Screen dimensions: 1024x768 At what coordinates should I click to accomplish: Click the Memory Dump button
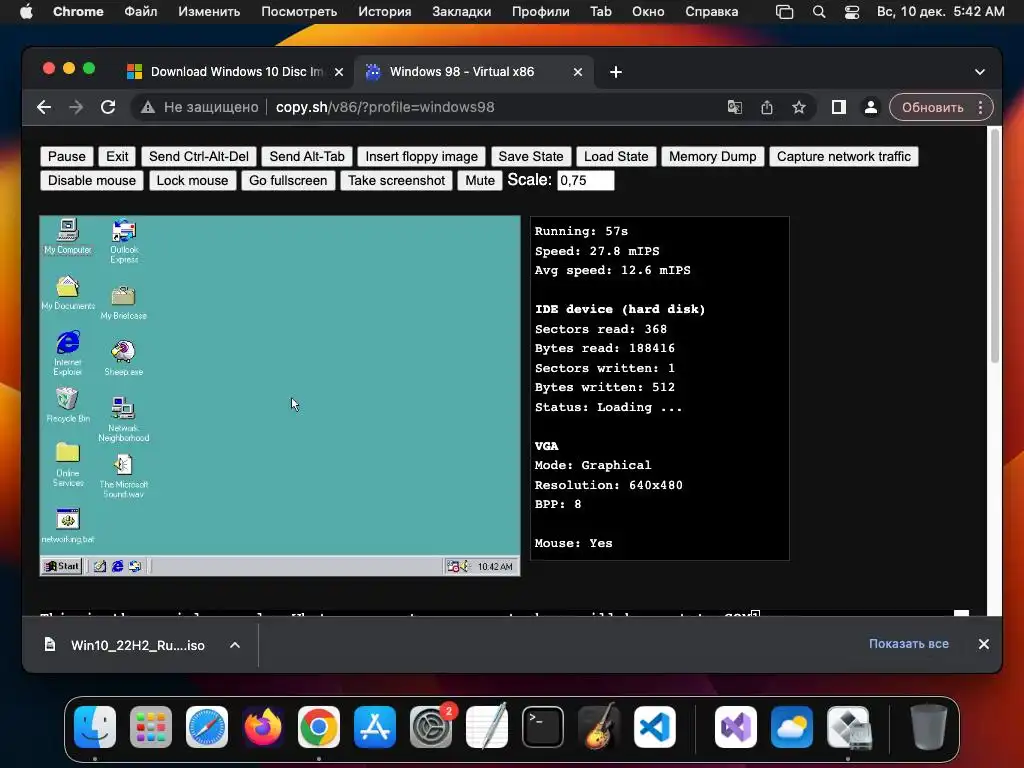(x=712, y=156)
